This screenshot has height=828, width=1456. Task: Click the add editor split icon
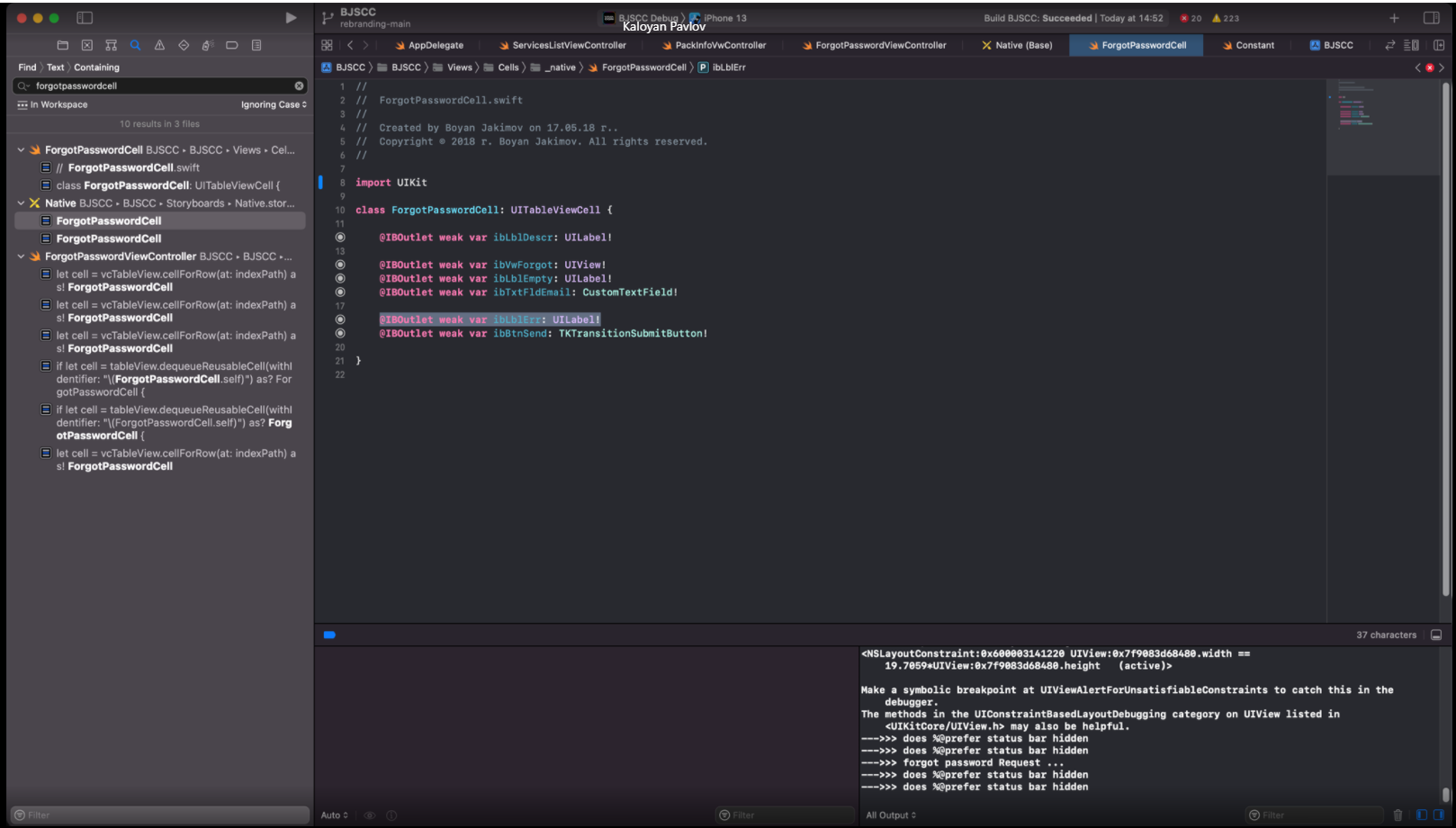point(1439,45)
